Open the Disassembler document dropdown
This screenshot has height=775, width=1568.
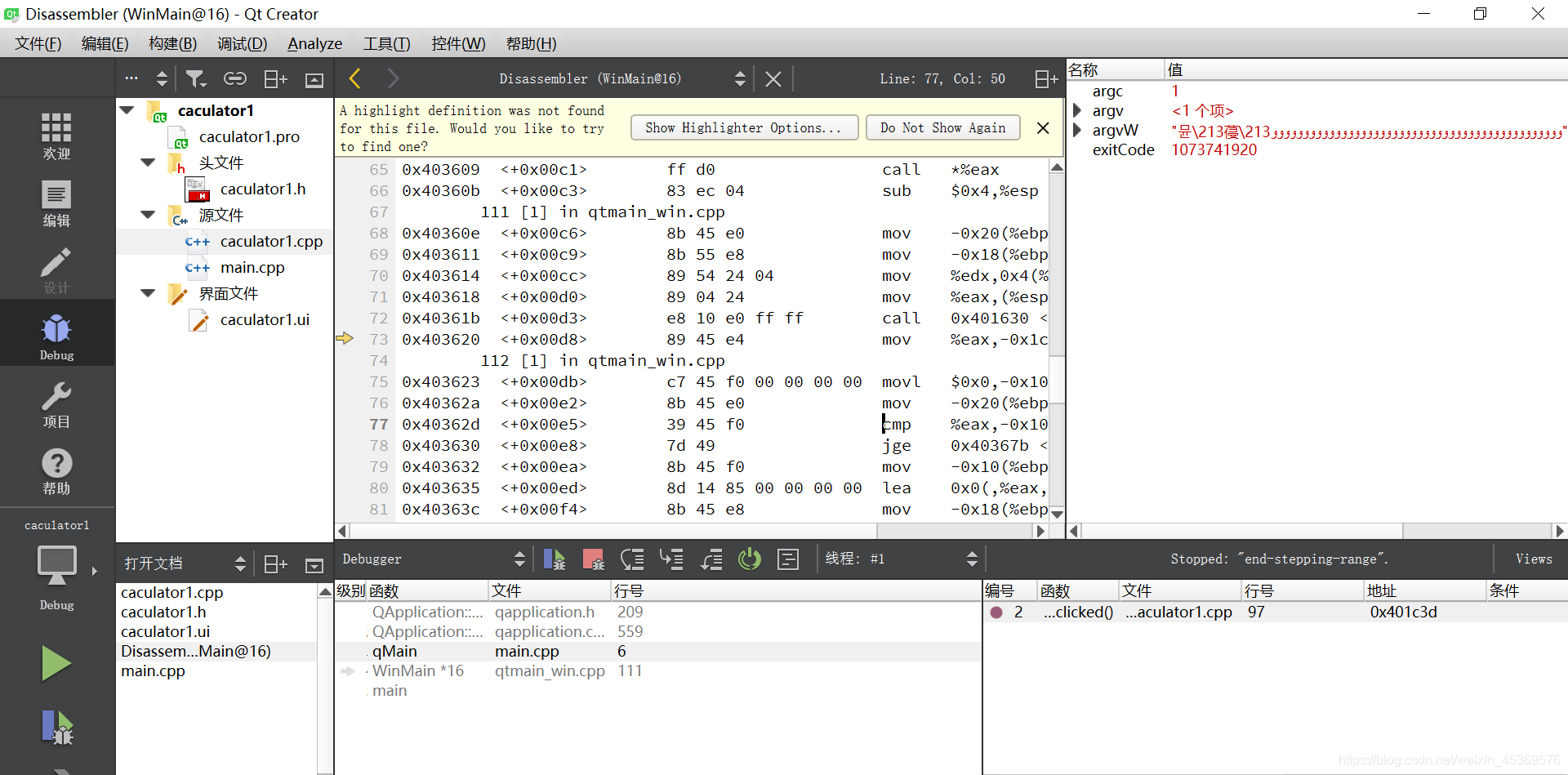740,78
